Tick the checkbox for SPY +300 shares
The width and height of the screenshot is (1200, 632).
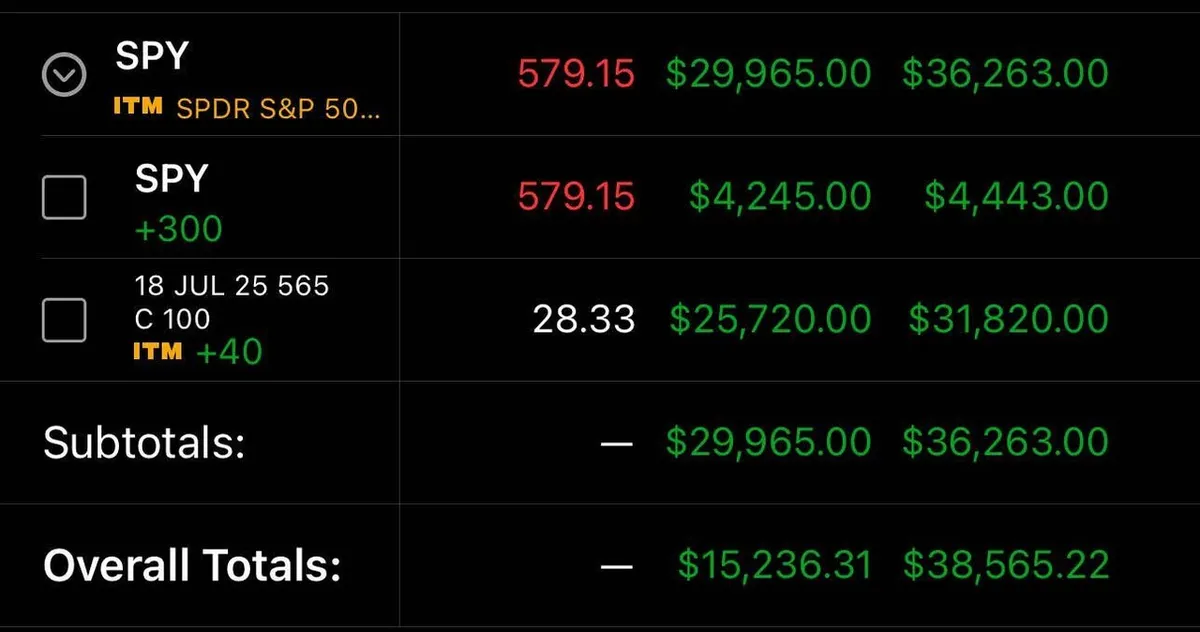(x=64, y=197)
